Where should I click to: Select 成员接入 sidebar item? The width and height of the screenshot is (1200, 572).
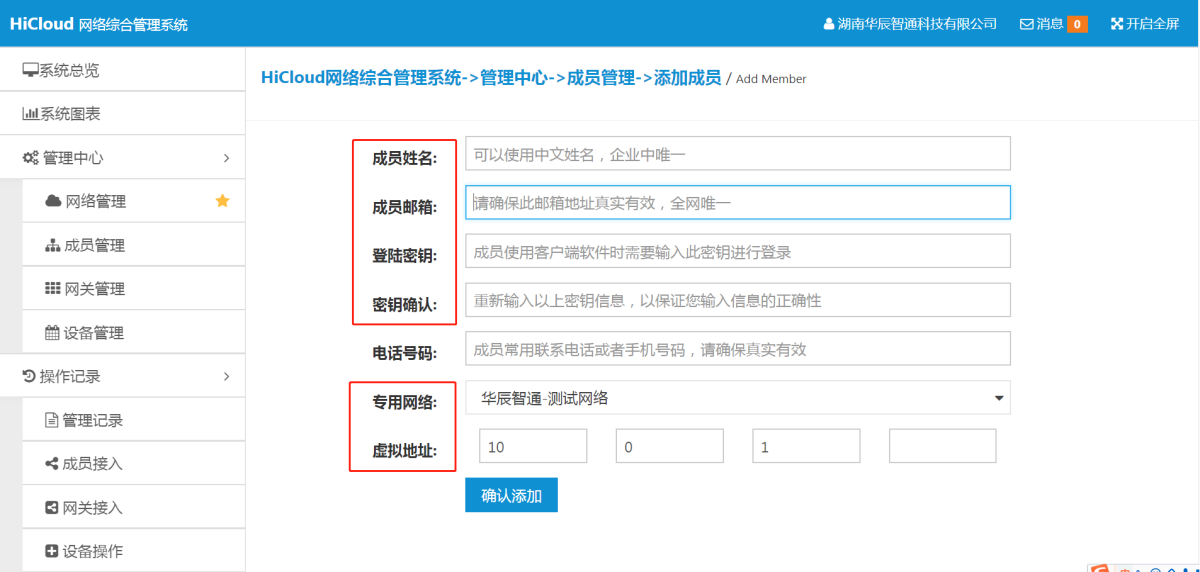[92, 464]
